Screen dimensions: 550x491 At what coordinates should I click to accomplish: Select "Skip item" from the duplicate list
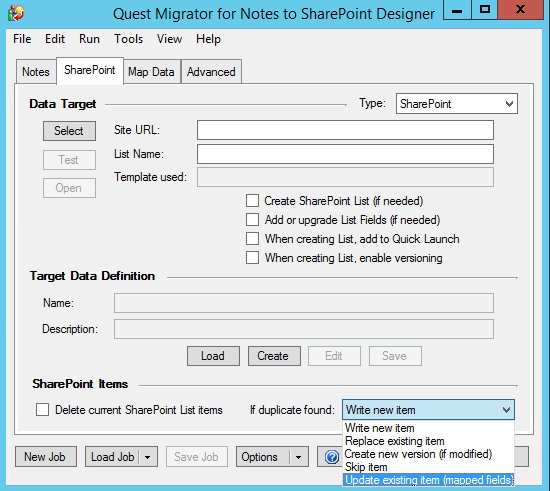[366, 467]
